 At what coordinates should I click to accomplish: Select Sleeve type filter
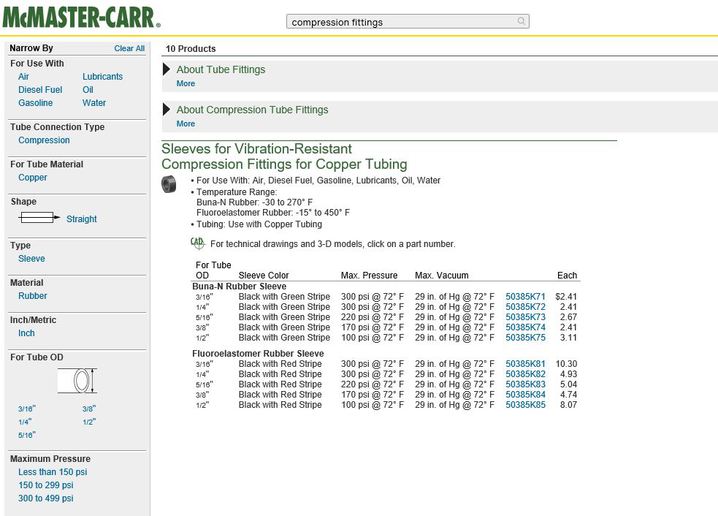tap(32, 259)
